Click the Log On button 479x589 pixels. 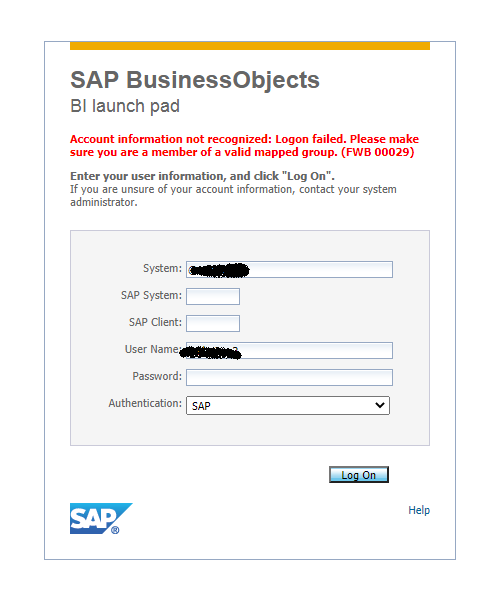tap(359, 474)
